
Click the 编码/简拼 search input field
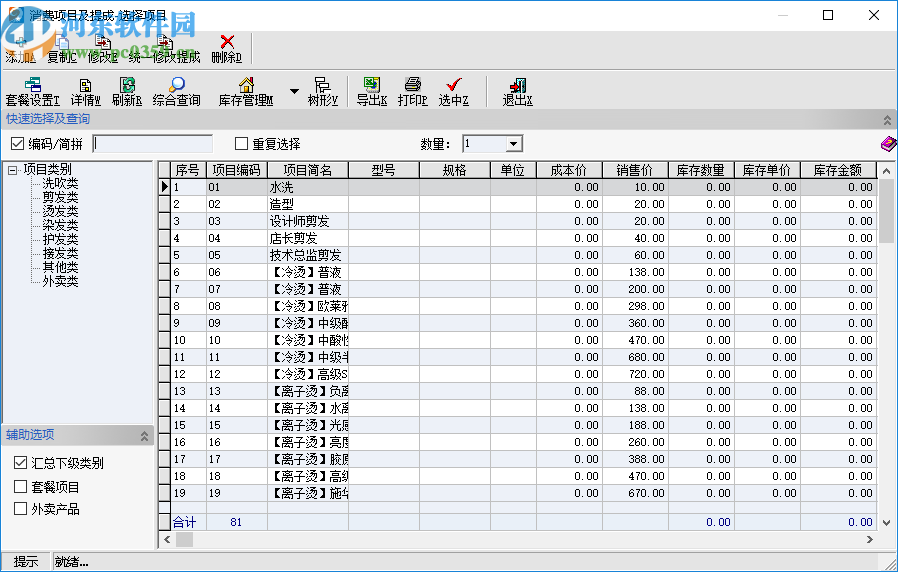click(153, 144)
